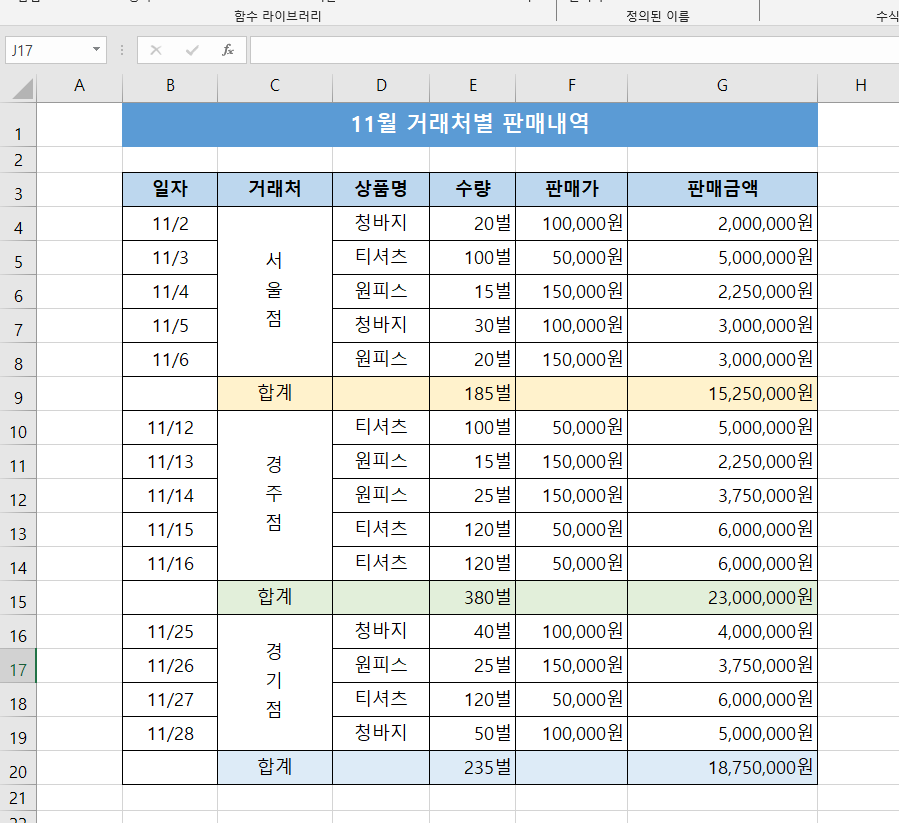Click the '원피스' cell in row 6
Image resolution: width=899 pixels, height=823 pixels.
click(x=381, y=291)
